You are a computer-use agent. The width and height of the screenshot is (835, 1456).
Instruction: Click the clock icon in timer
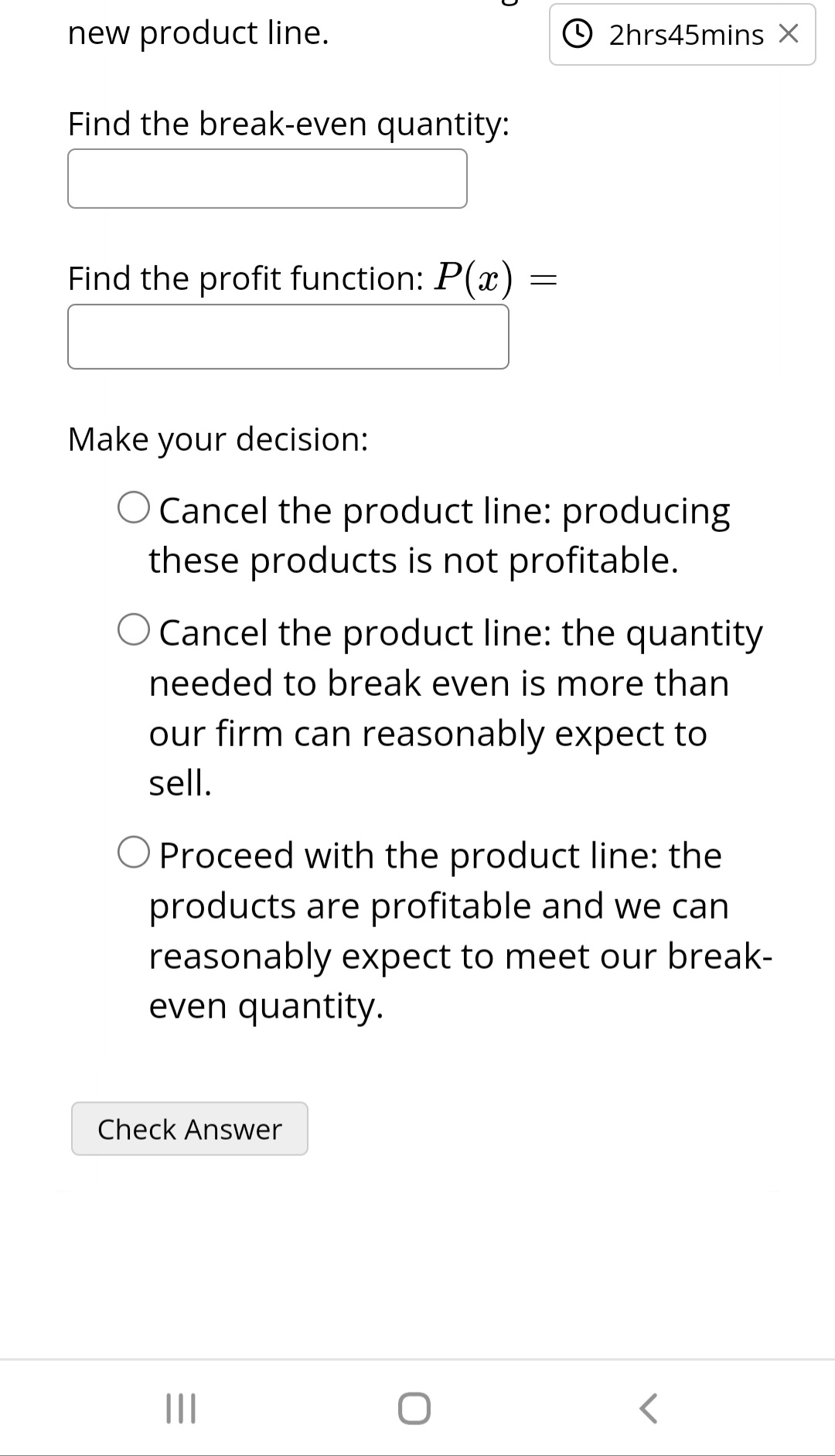click(x=576, y=34)
